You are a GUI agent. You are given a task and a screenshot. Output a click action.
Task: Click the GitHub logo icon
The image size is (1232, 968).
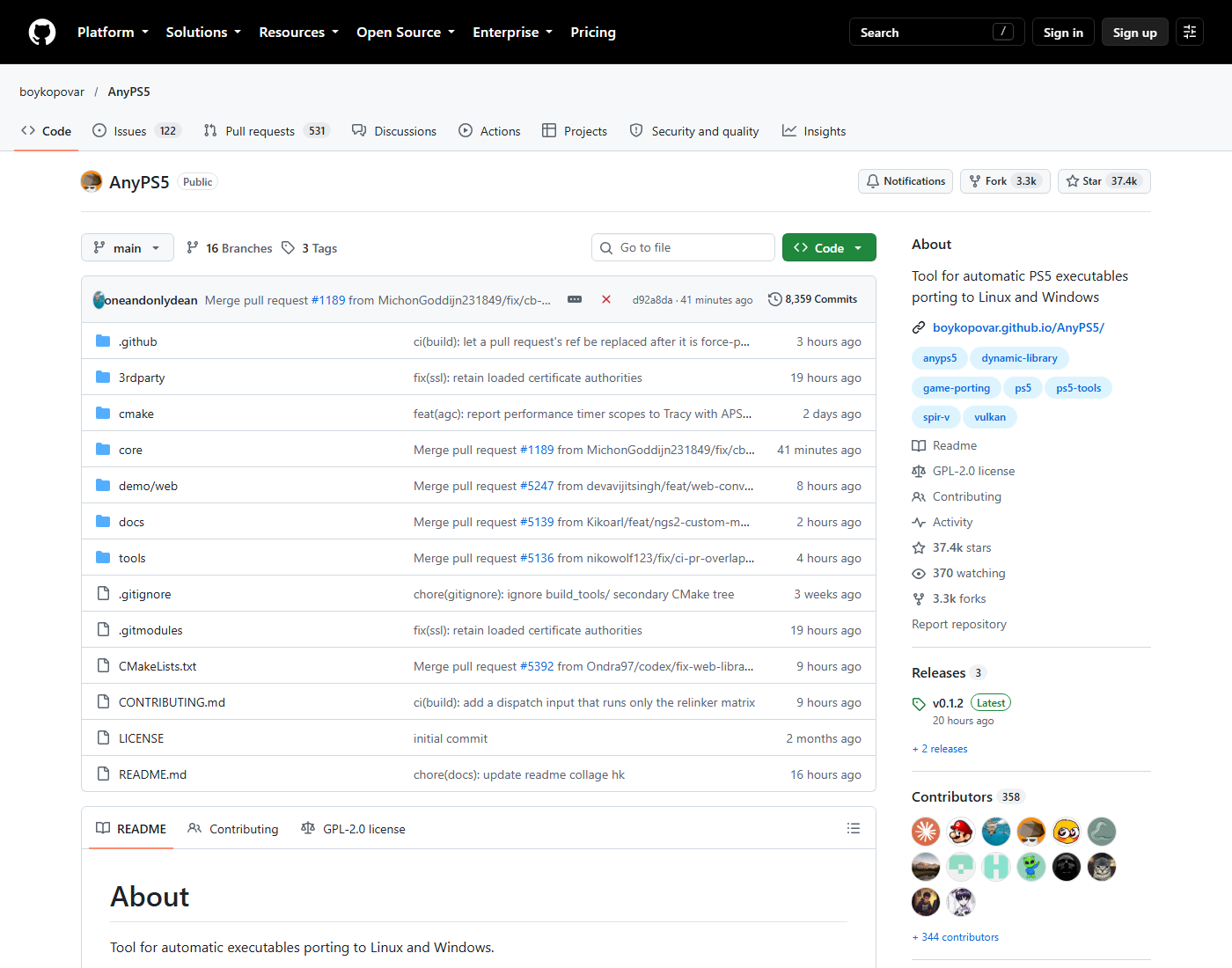pos(42,33)
